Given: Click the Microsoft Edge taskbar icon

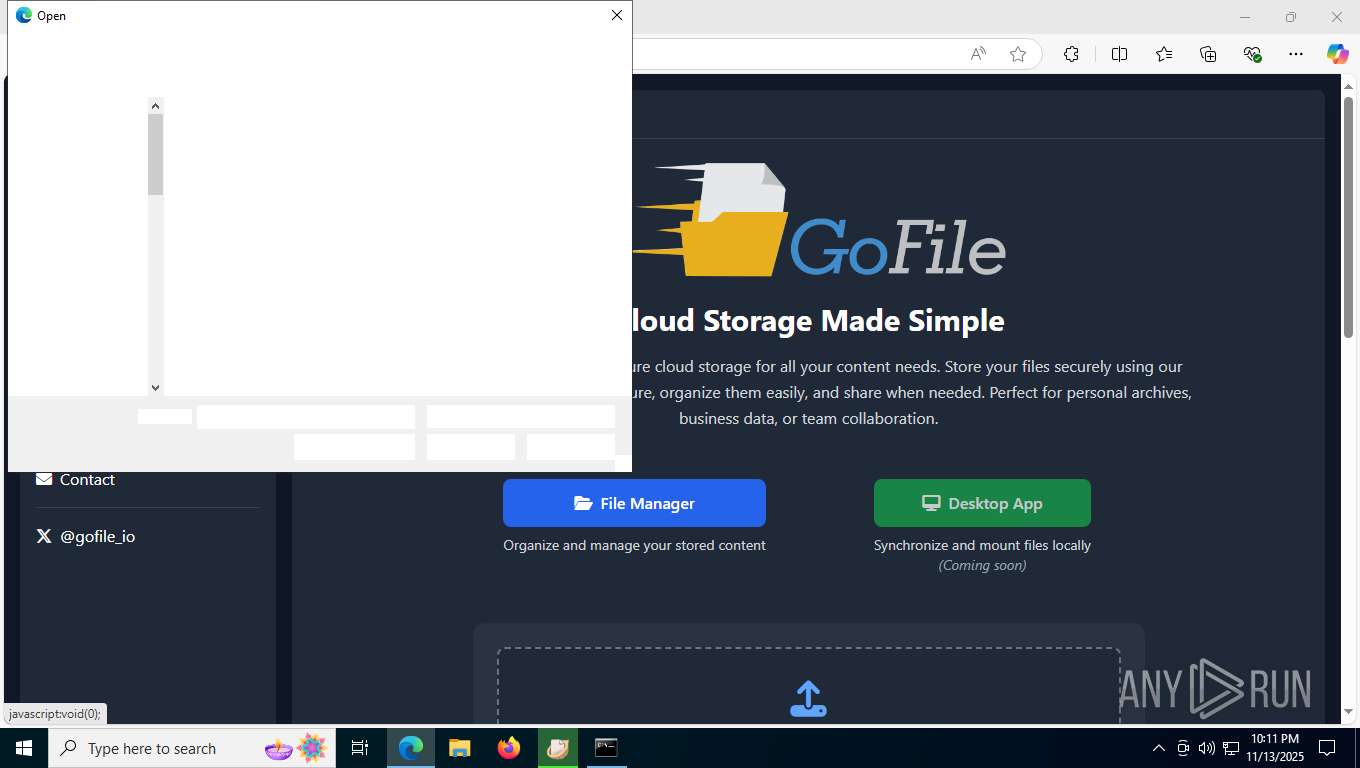Looking at the screenshot, I should (x=411, y=748).
